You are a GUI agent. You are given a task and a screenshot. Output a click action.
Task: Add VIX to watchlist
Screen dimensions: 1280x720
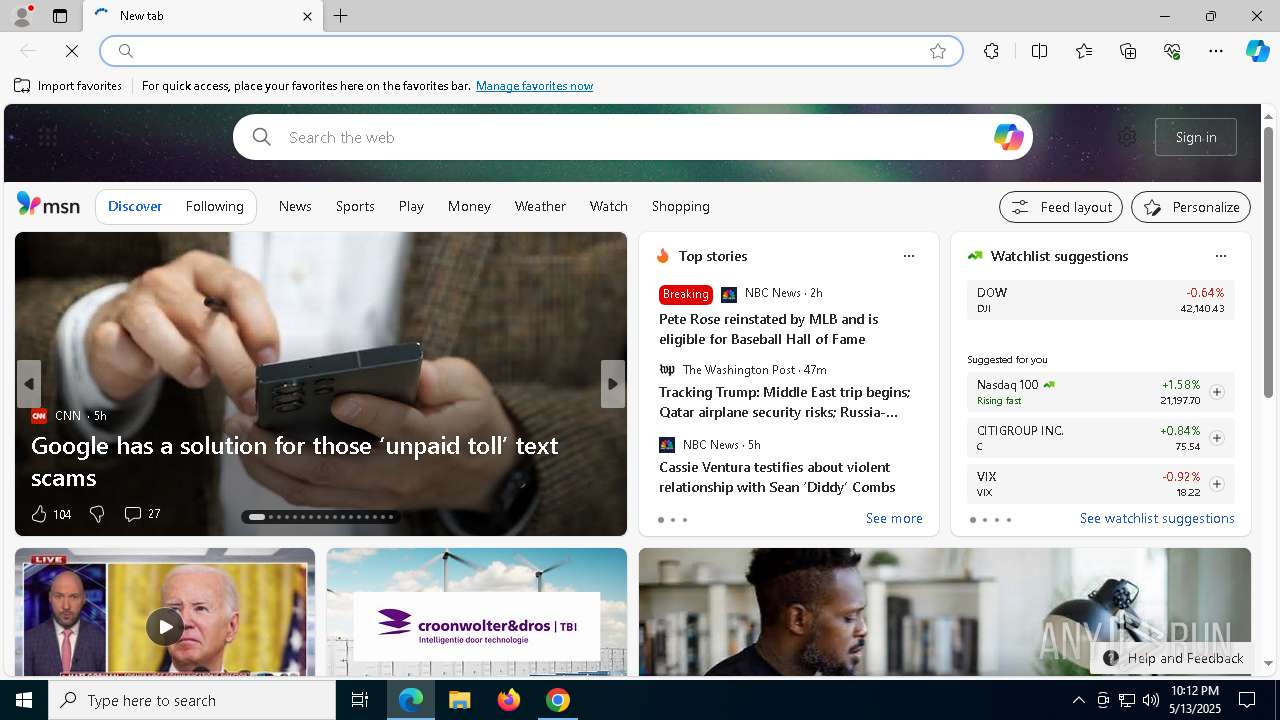(1217, 484)
